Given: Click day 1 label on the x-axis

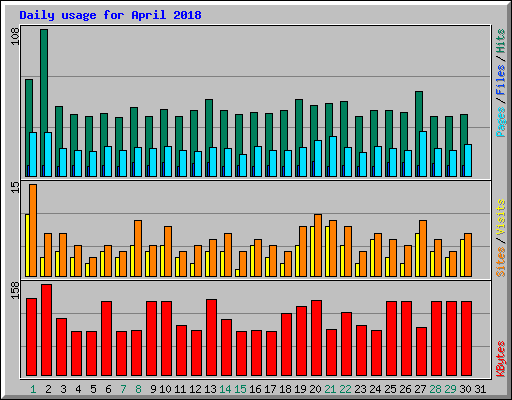Looking at the screenshot, I should 33,389.
